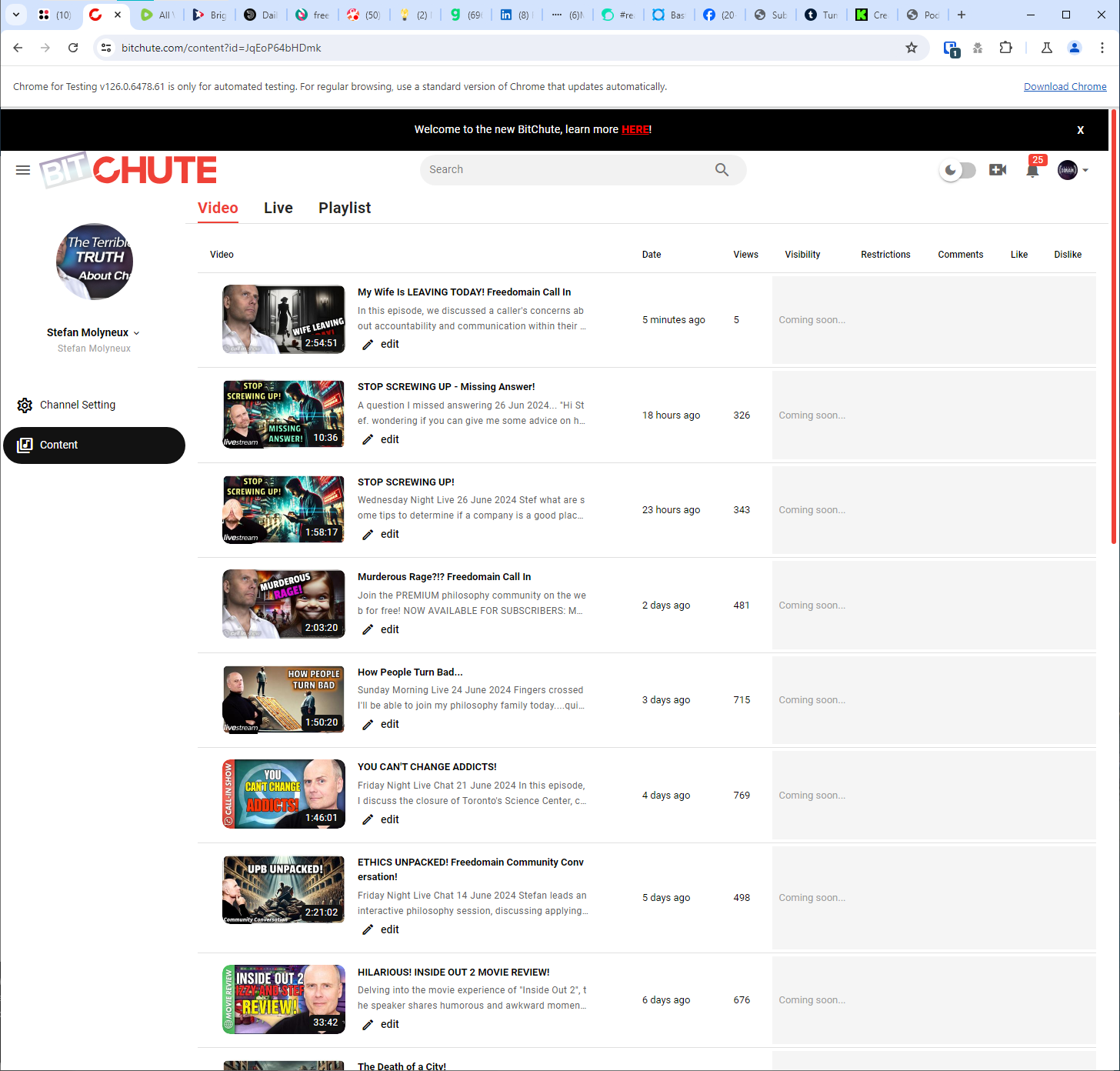Viewport: 1120px width, 1071px height.
Task: Click the Visibility column header
Action: (x=802, y=255)
